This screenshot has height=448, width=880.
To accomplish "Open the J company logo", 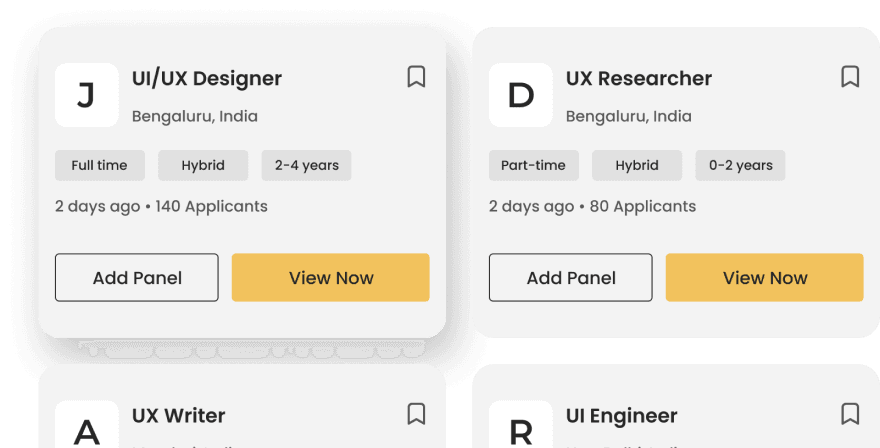I will 86,95.
